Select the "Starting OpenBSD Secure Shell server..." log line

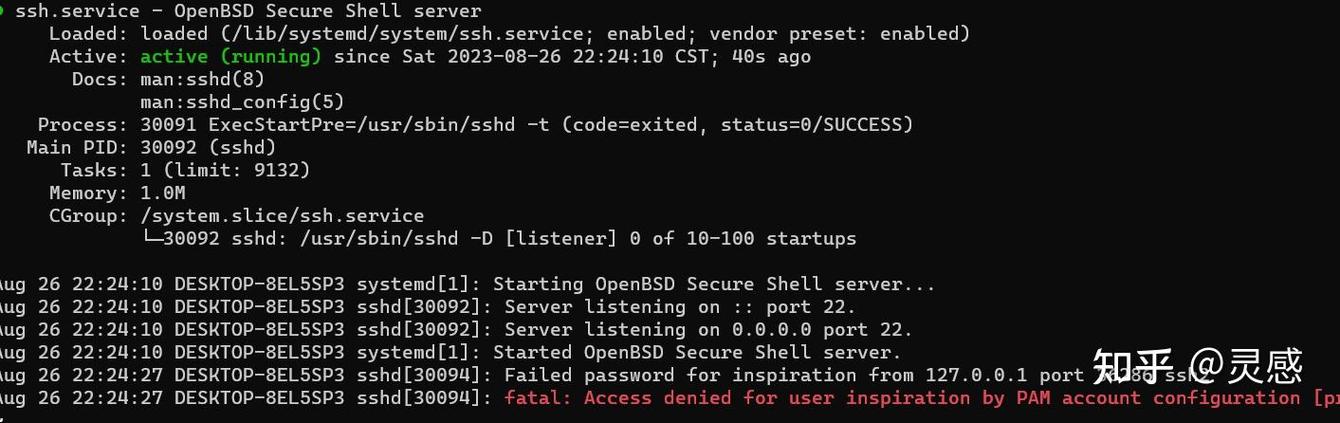click(x=713, y=284)
